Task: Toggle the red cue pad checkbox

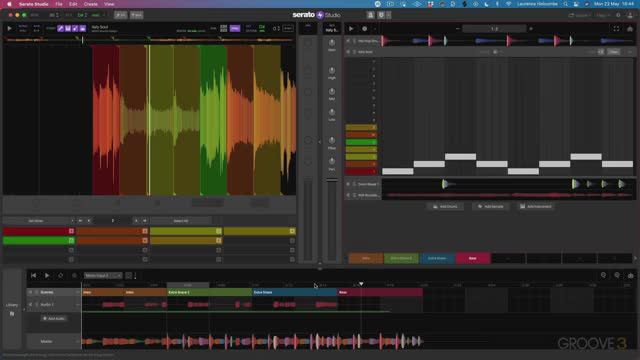Action: coord(71,231)
